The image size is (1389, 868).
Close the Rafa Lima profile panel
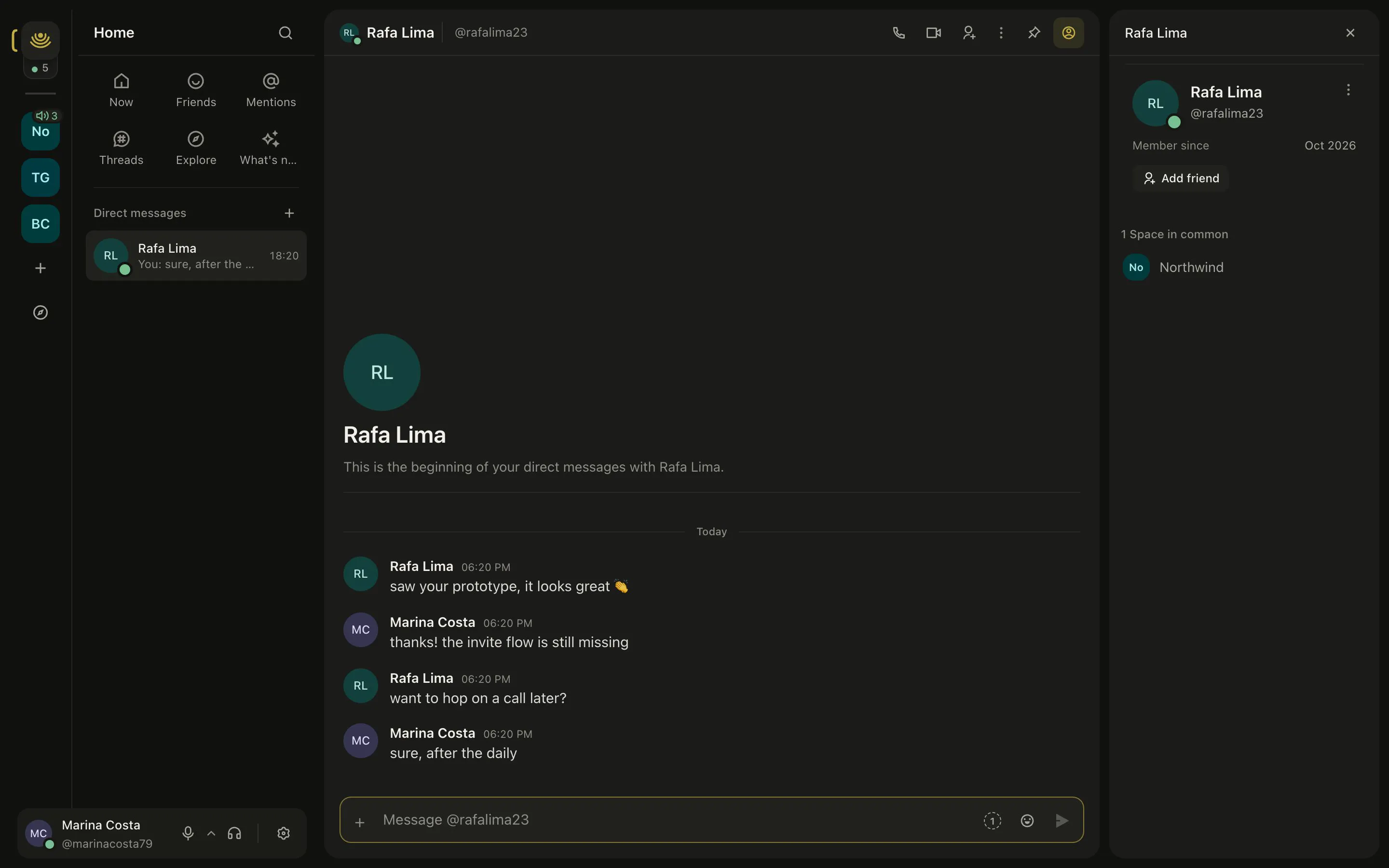click(x=1350, y=33)
